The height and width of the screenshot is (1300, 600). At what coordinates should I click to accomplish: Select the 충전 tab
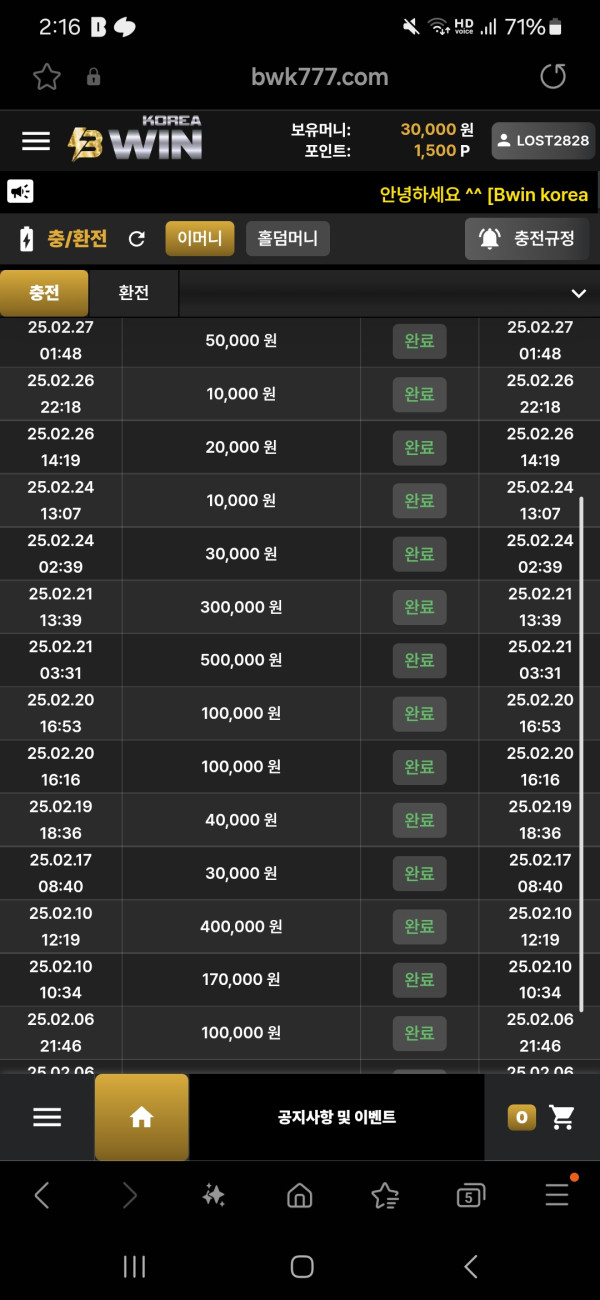[x=44, y=293]
